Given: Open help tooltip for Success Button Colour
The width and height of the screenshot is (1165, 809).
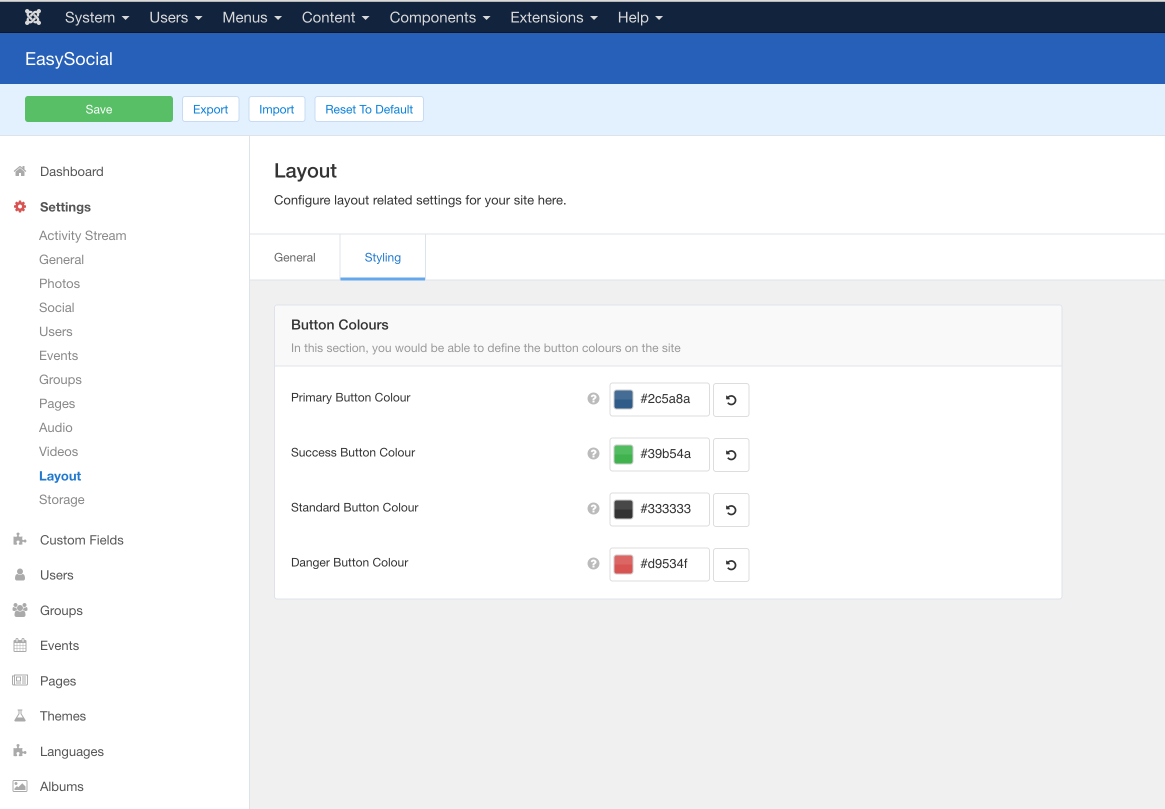Looking at the screenshot, I should click(x=593, y=453).
